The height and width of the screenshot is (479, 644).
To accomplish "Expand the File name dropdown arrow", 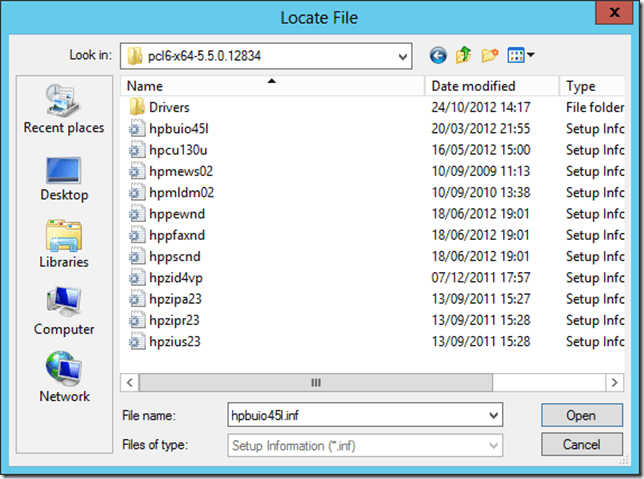I will coord(492,415).
